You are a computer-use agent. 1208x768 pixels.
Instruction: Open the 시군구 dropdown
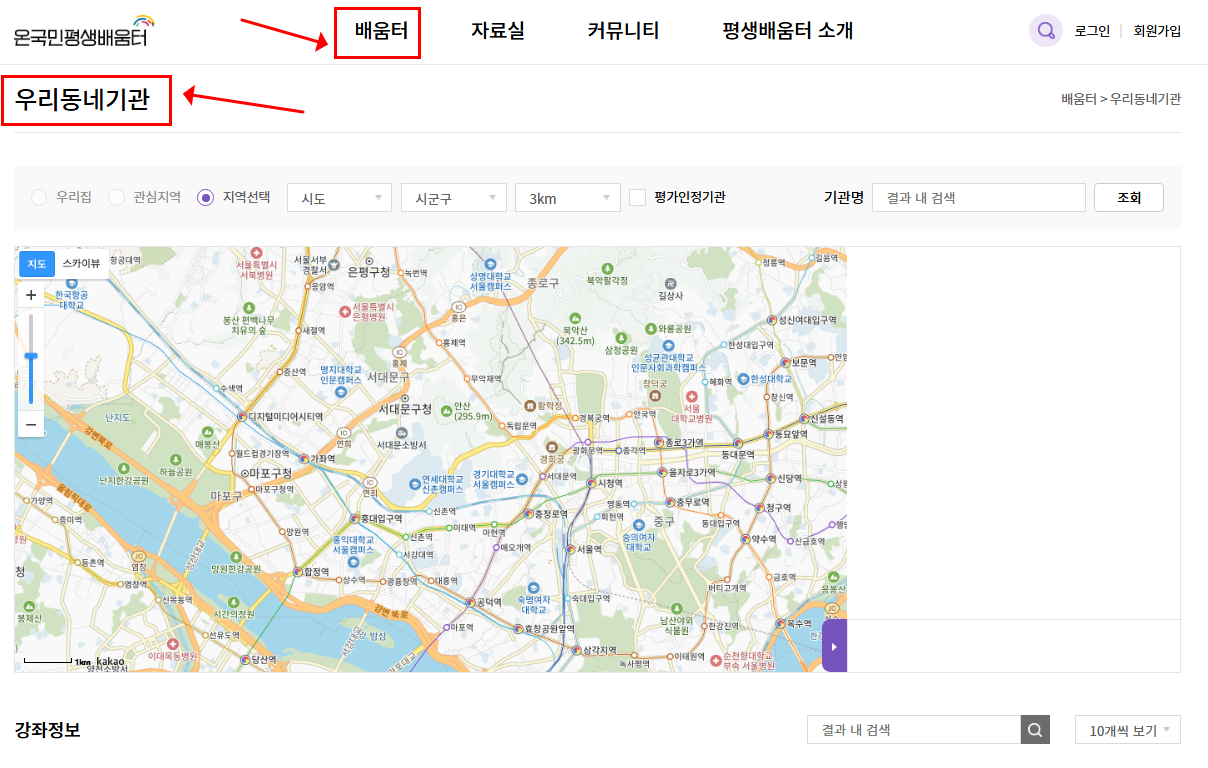coord(453,198)
